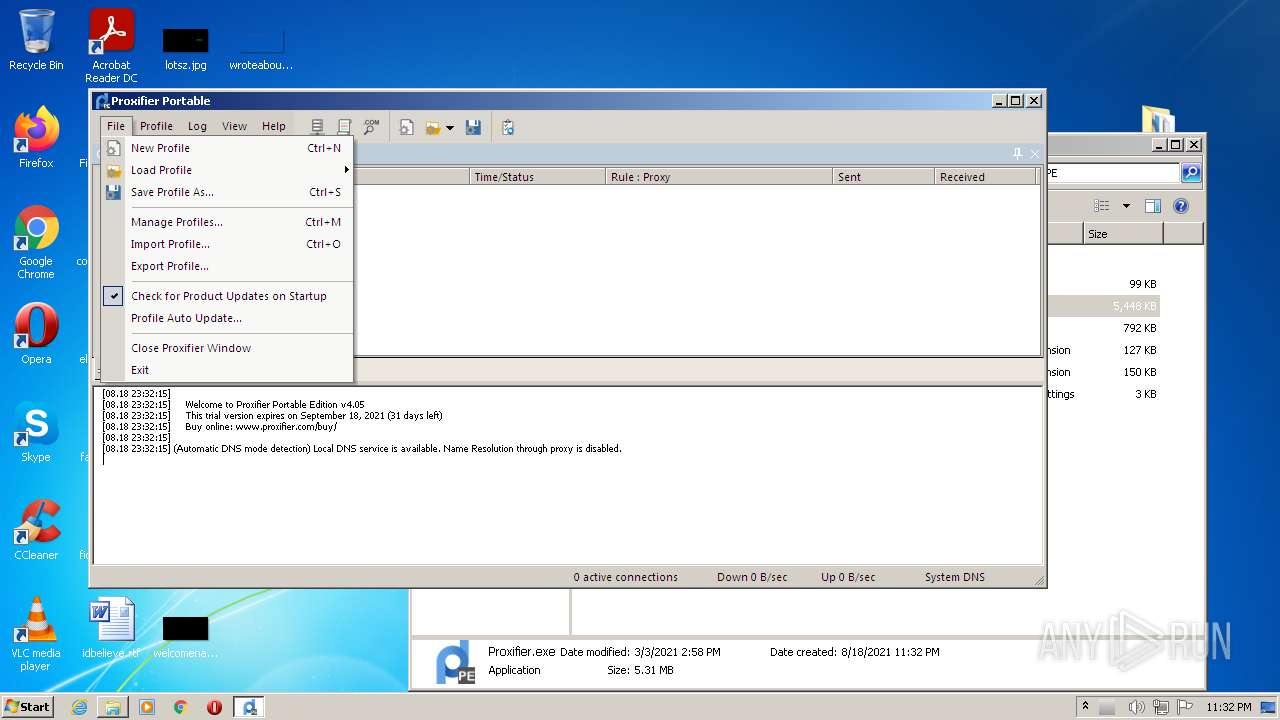Image resolution: width=1280 pixels, height=720 pixels.
Task: Click the clipboard profile toolbar icon
Action: pos(508,127)
